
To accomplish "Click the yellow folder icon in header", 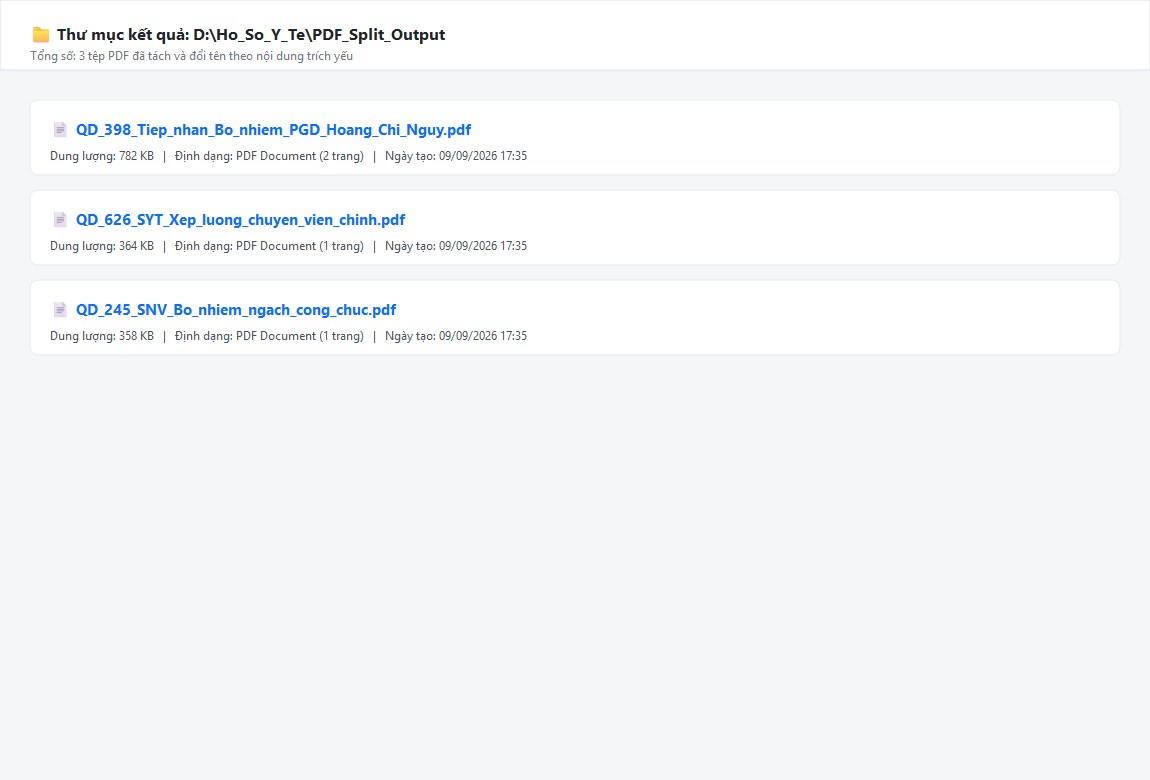I will [x=41, y=34].
